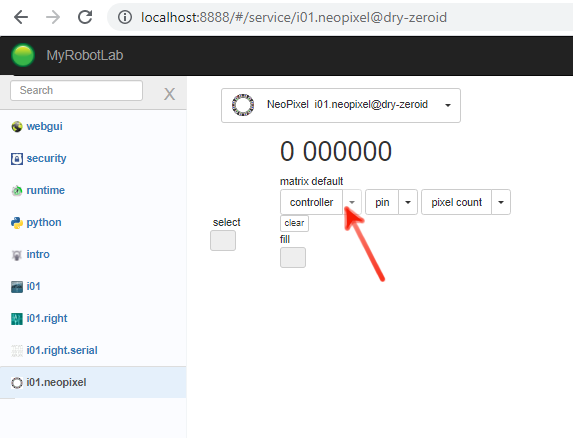Click the green MyRobotLab status orb
Viewport: 573px width, 438px height.
[x=23, y=56]
